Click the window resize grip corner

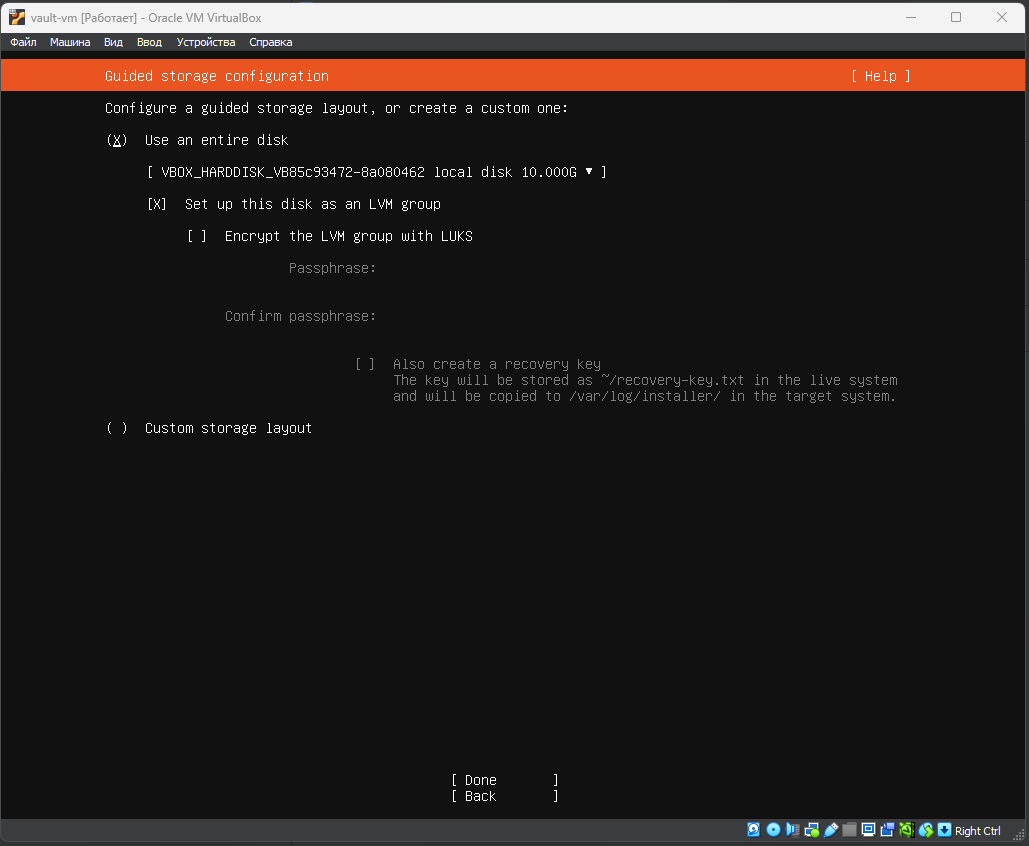click(x=1018, y=835)
